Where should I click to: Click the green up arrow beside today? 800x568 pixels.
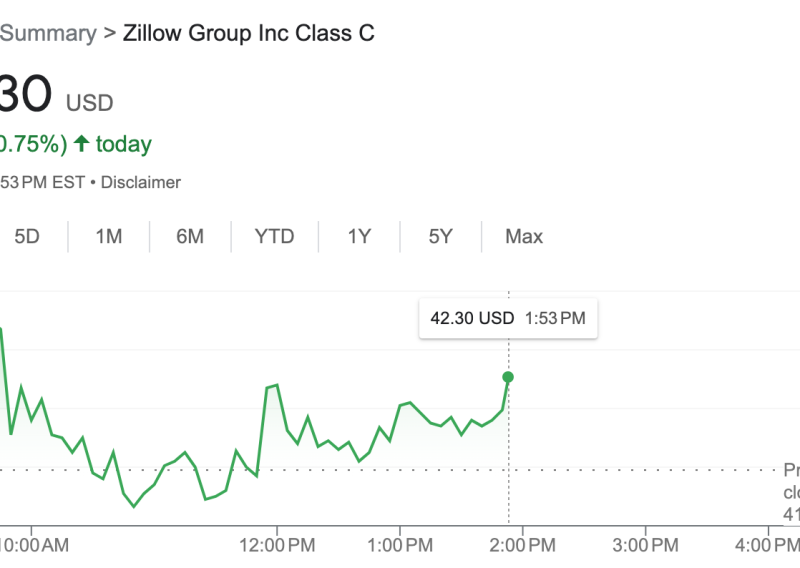(x=81, y=144)
